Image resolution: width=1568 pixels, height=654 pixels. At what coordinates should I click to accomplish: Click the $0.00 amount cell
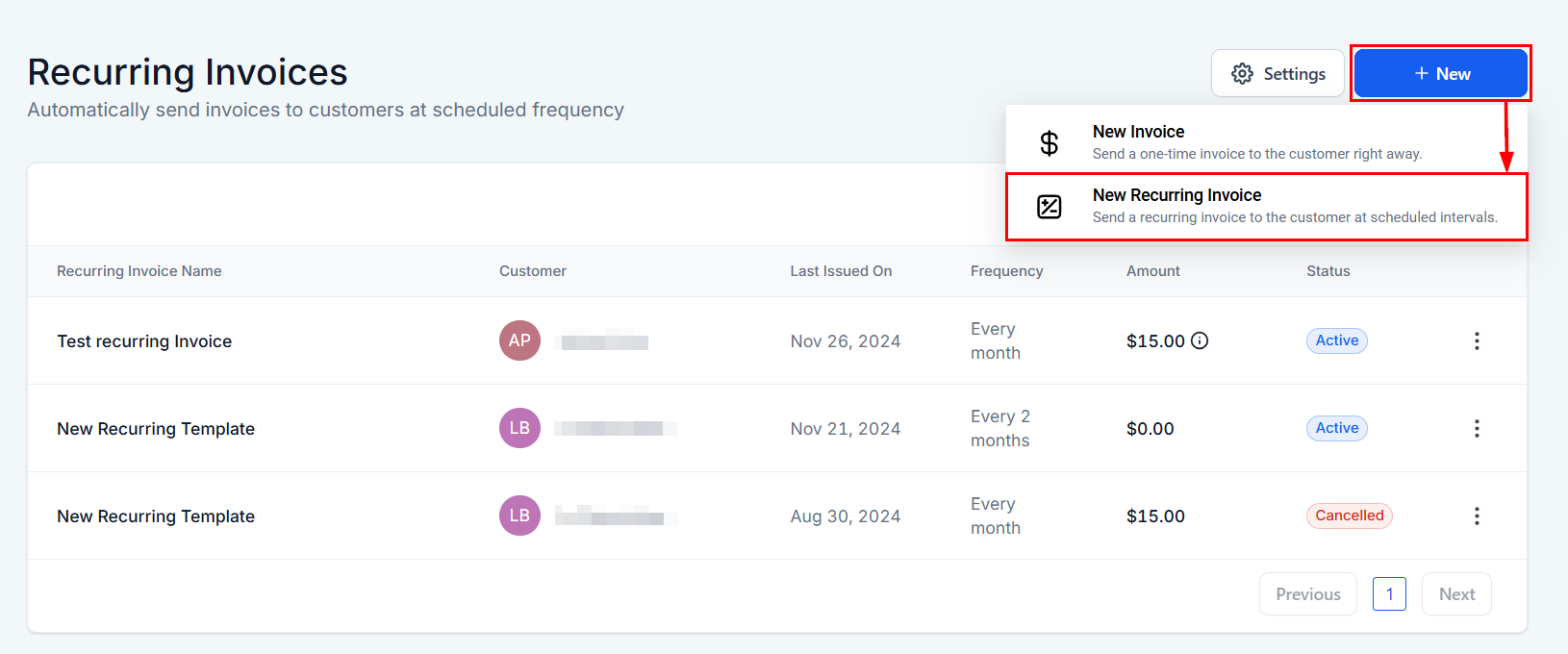1151,429
